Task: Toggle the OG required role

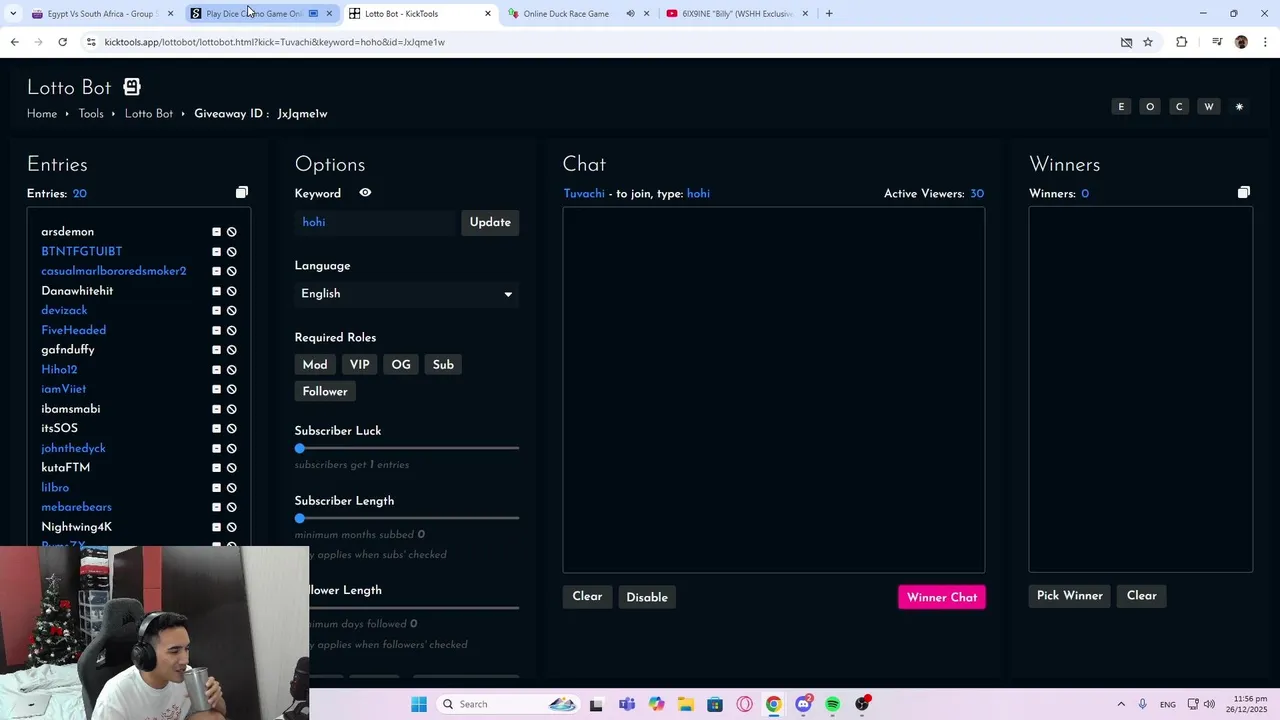Action: [401, 365]
